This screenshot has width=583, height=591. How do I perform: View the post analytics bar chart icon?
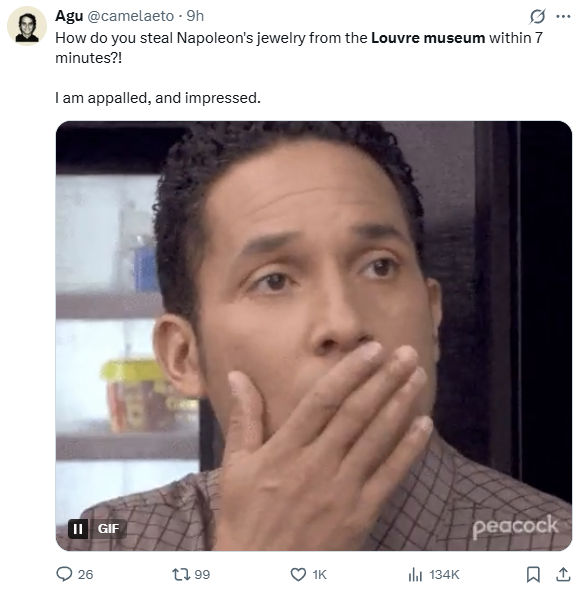[415, 574]
